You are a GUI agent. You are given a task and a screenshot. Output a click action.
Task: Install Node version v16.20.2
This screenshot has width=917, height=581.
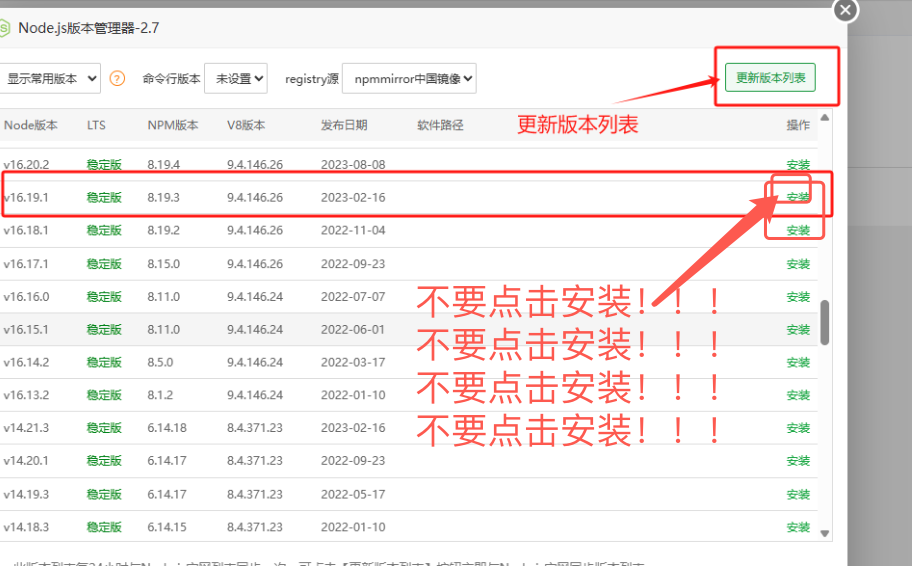(798, 165)
